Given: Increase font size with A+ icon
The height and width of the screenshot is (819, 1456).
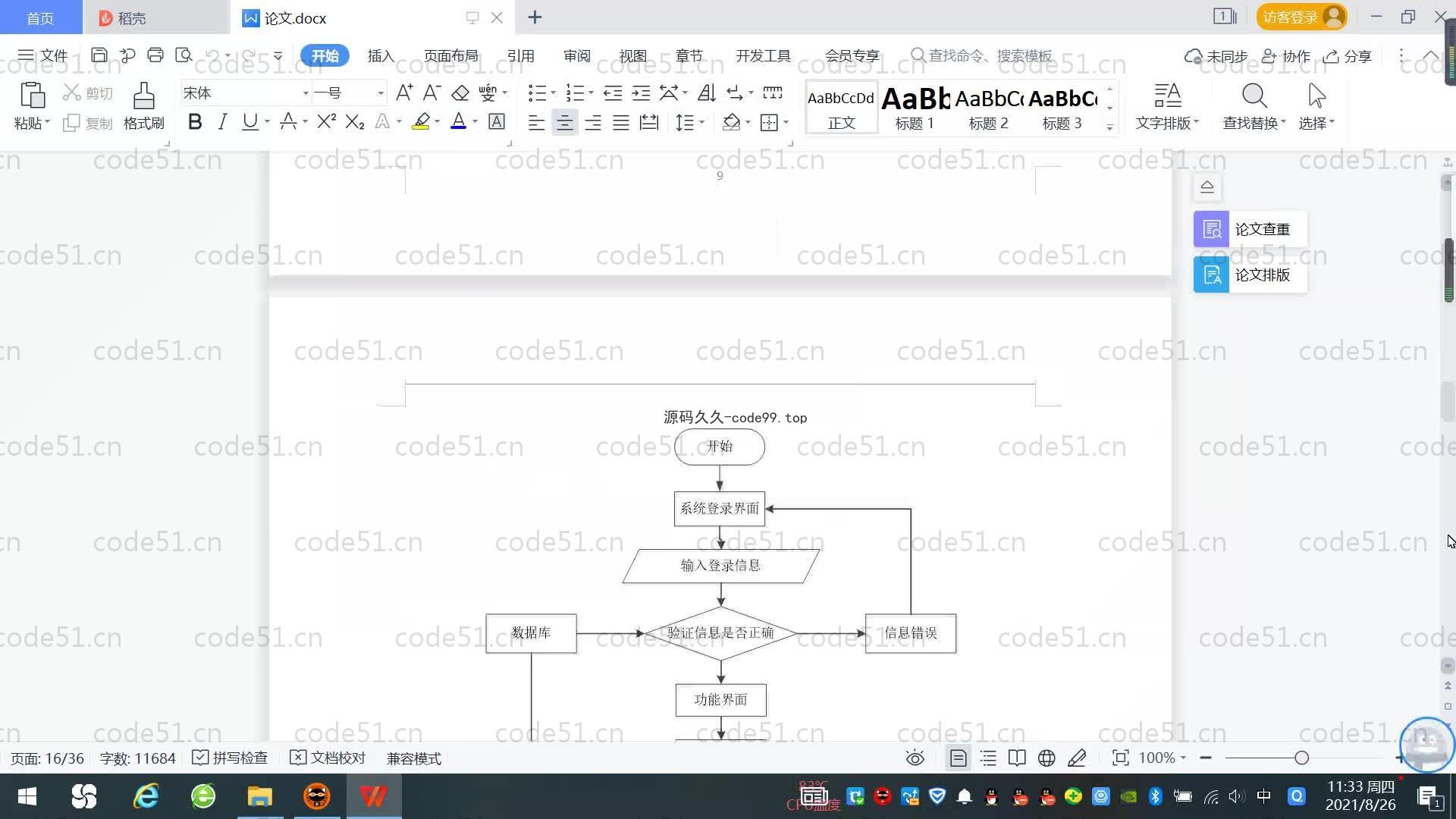Looking at the screenshot, I should (x=404, y=93).
